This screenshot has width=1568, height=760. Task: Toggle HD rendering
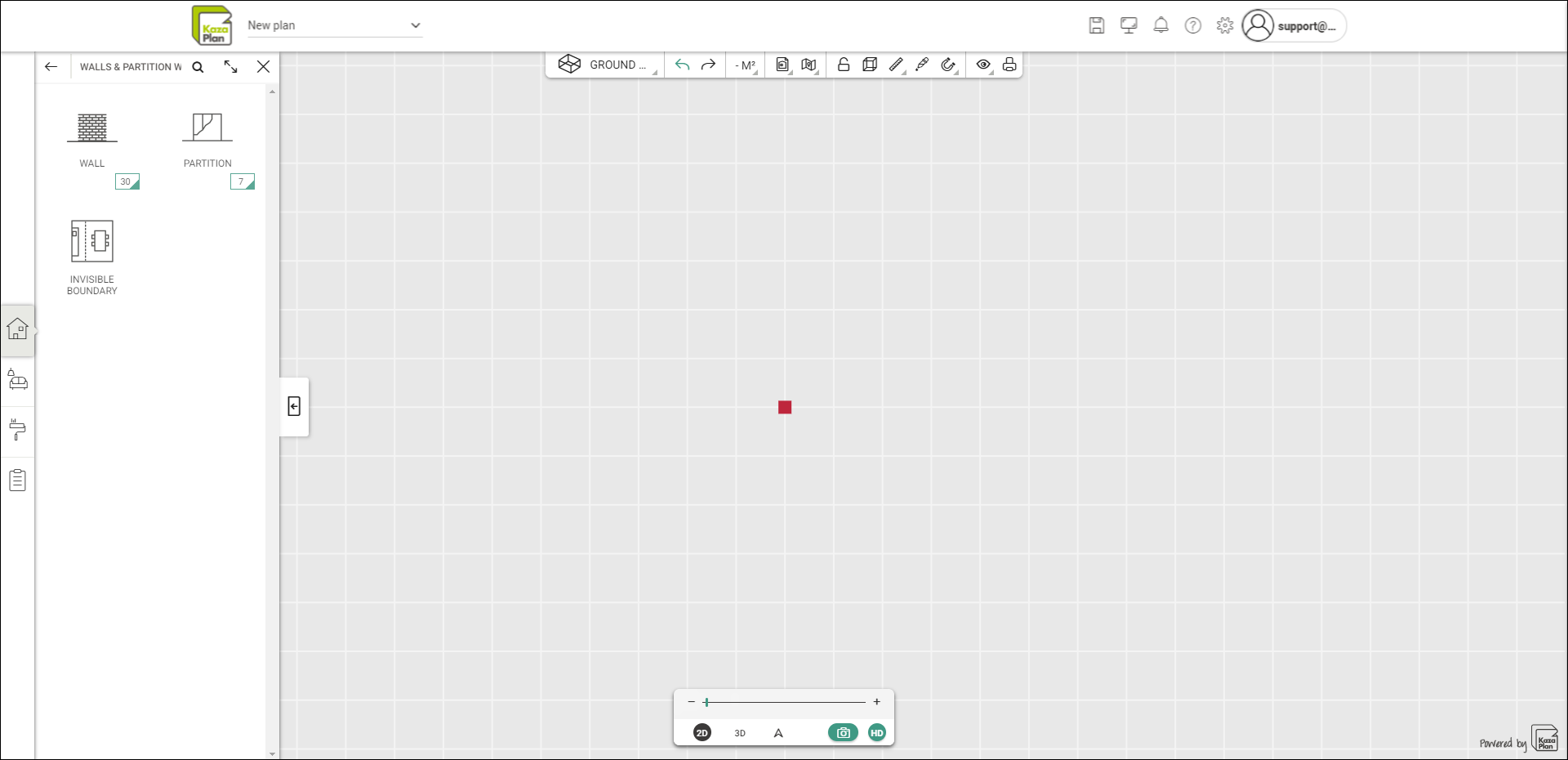(877, 733)
